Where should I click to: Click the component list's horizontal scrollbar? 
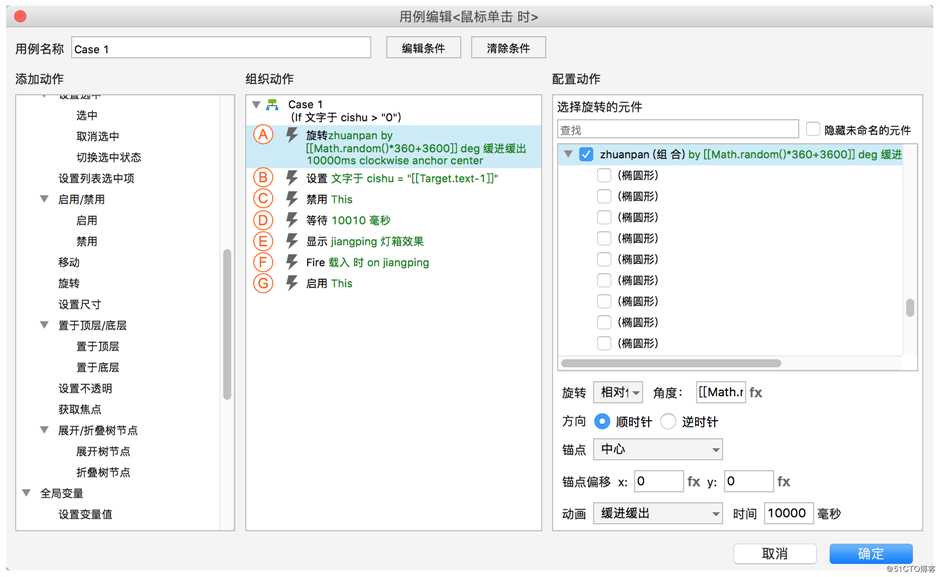(x=670, y=363)
